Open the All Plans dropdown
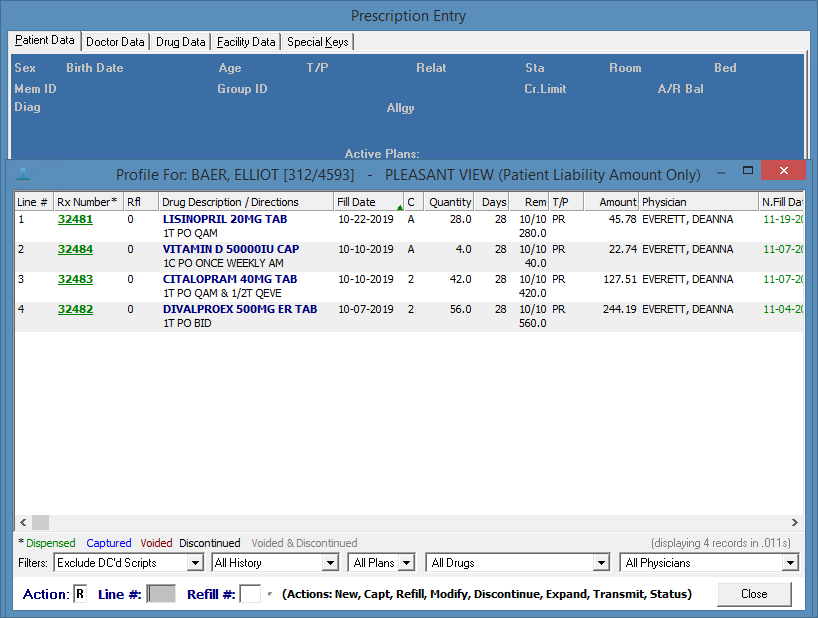The image size is (818, 618). (x=406, y=563)
